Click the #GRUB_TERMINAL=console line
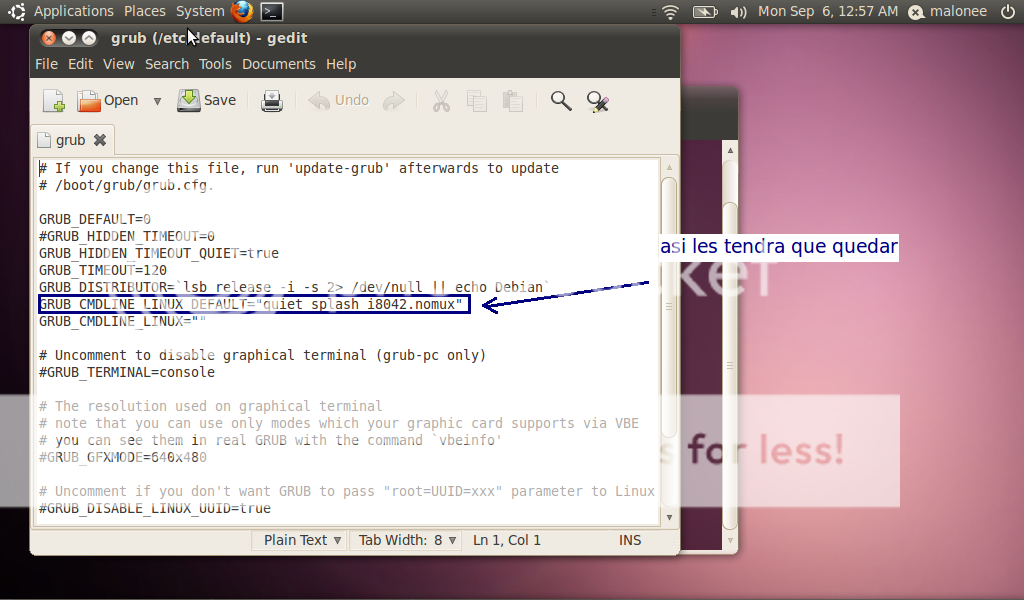This screenshot has height=600, width=1024. [x=127, y=372]
